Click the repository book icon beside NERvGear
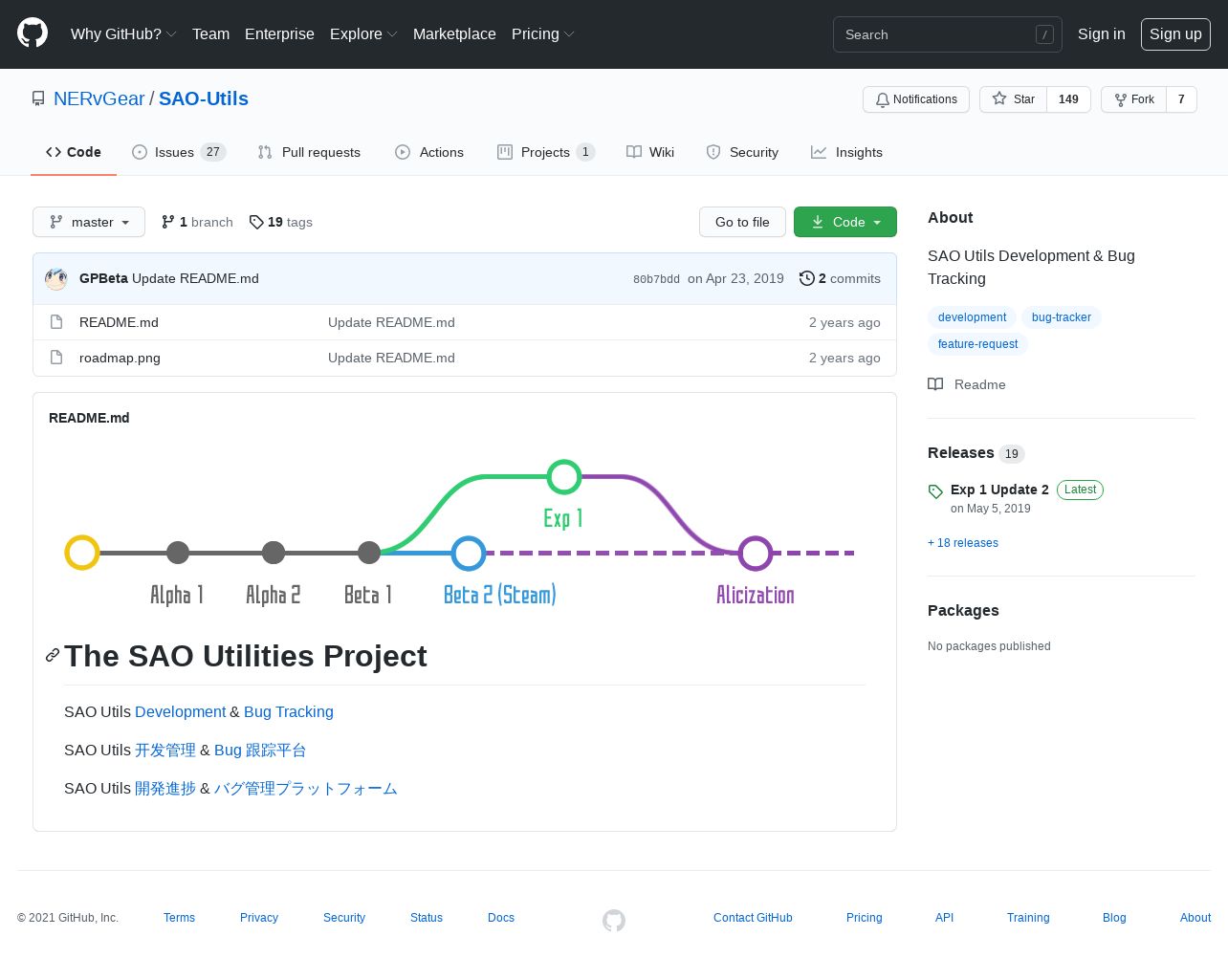 click(38, 98)
